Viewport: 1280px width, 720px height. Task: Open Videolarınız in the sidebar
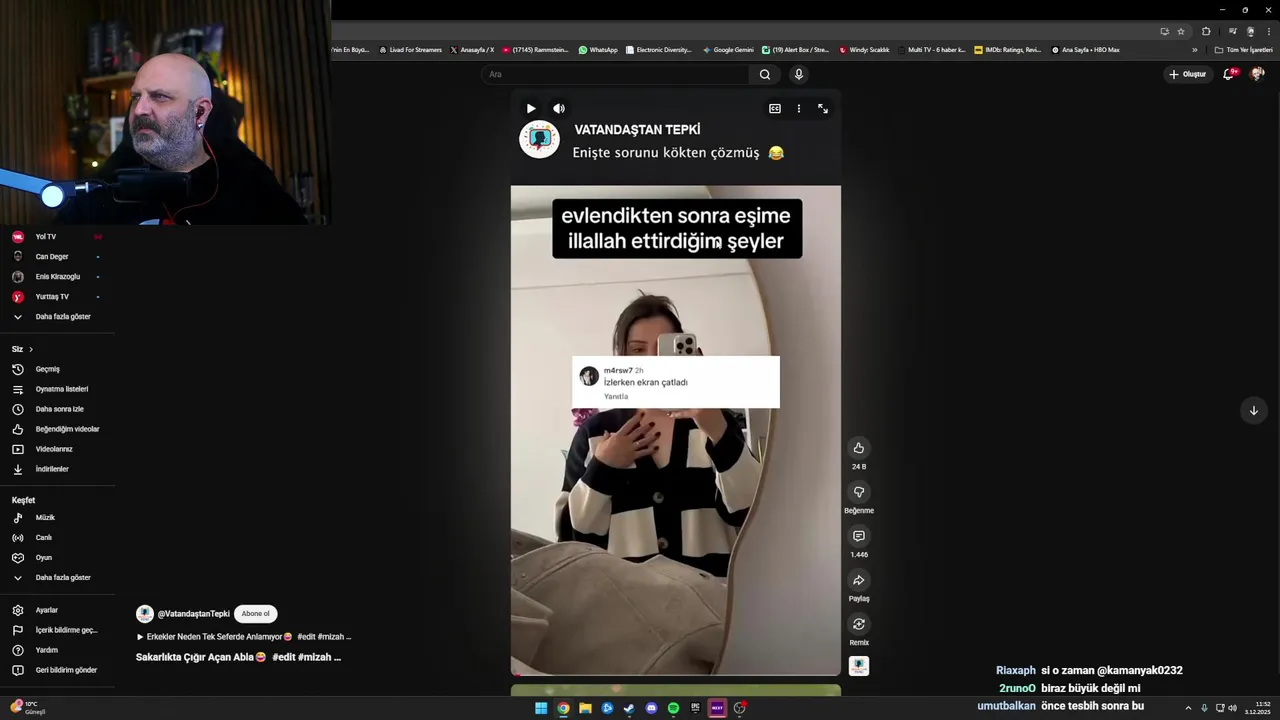click(x=58, y=449)
